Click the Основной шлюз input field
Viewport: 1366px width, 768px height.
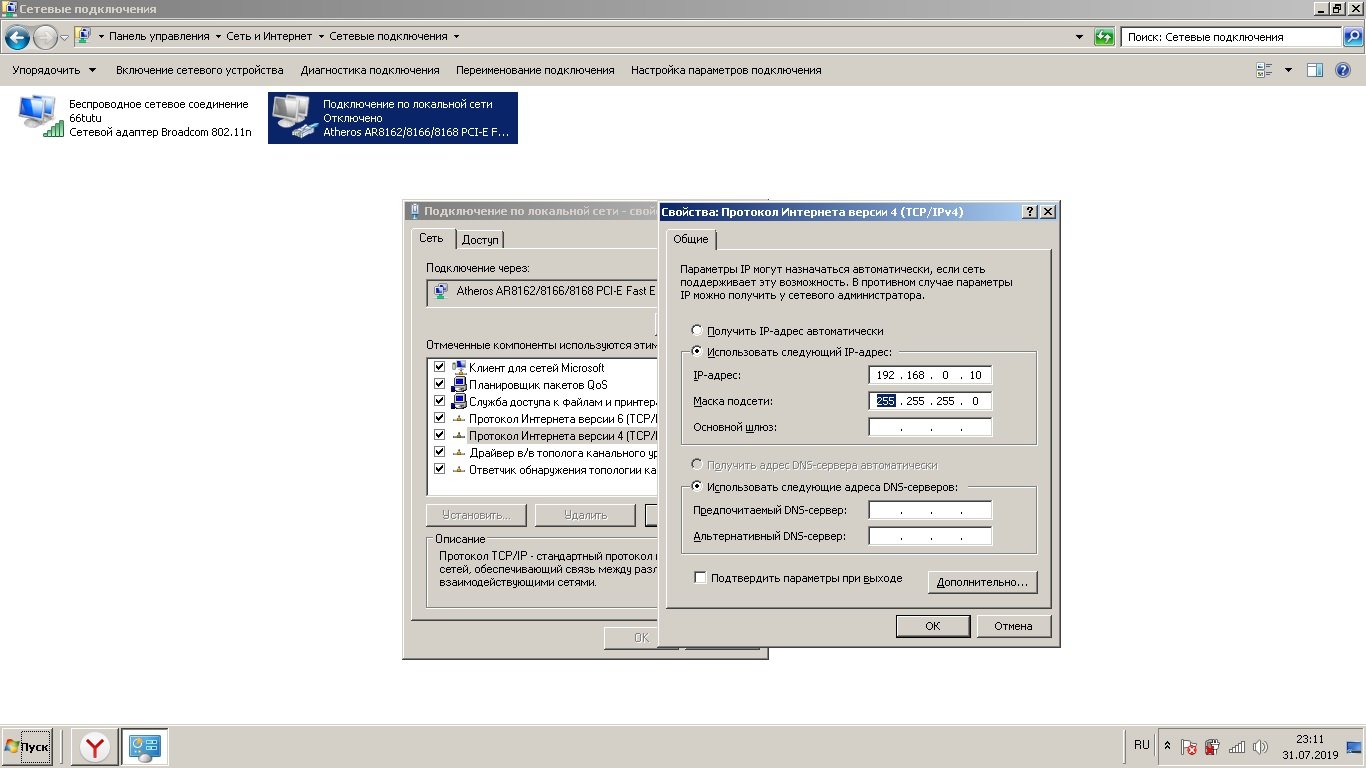click(930, 427)
